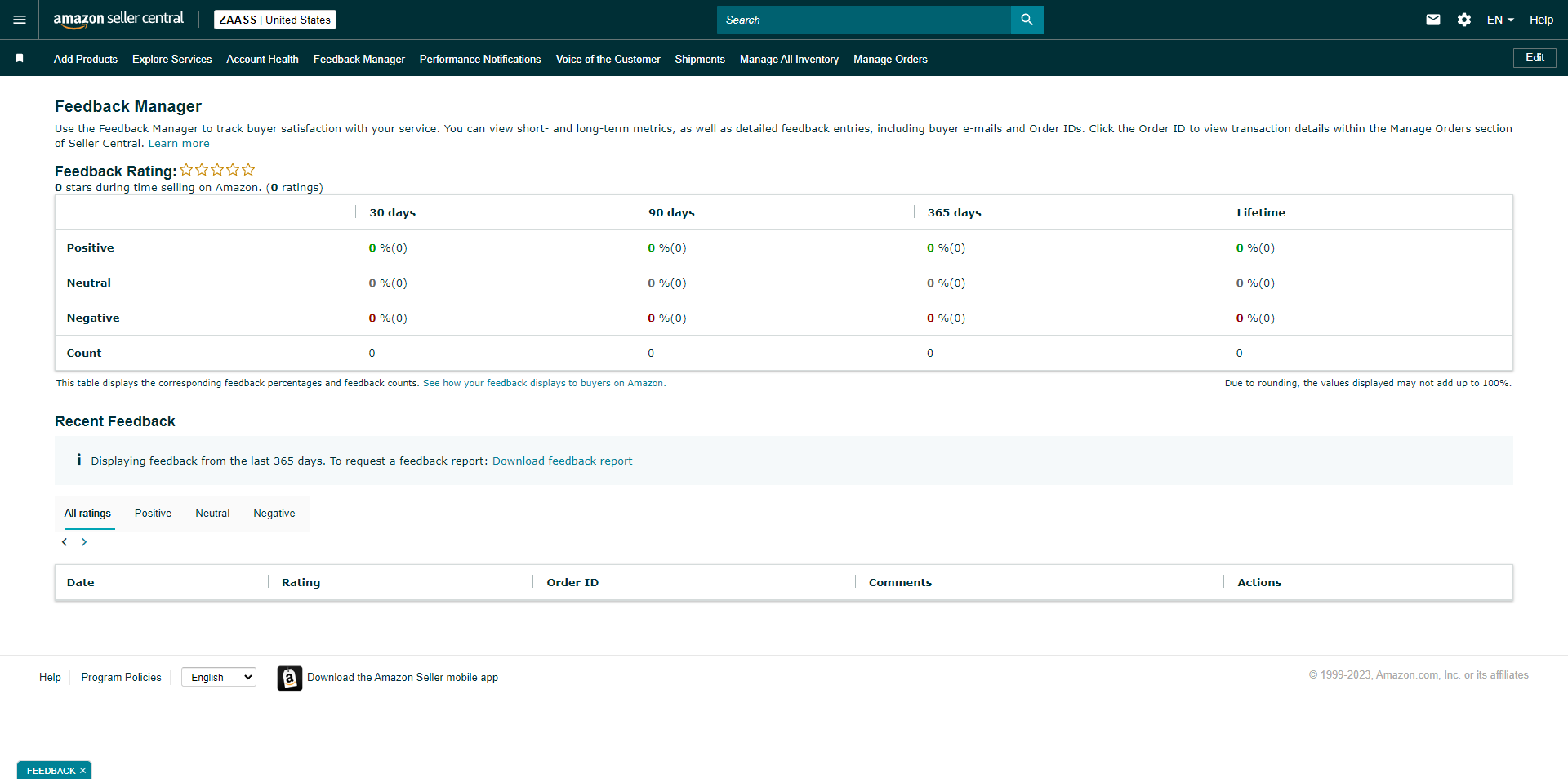Click the Feedback Manager page heading

[x=128, y=106]
